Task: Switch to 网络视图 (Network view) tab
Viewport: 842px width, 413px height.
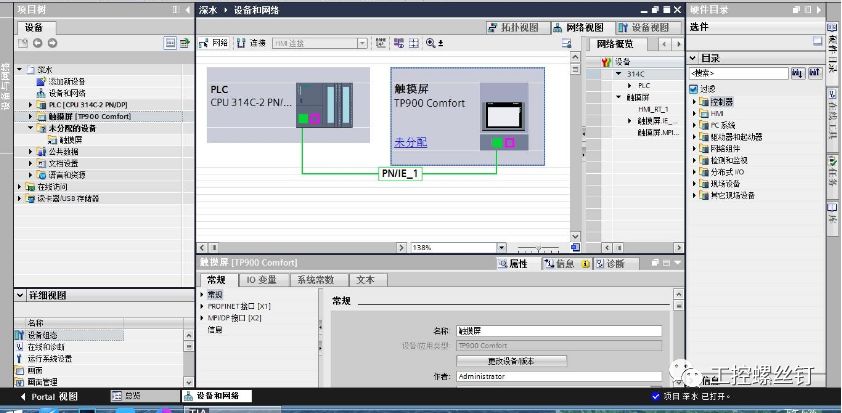Action: click(x=583, y=27)
